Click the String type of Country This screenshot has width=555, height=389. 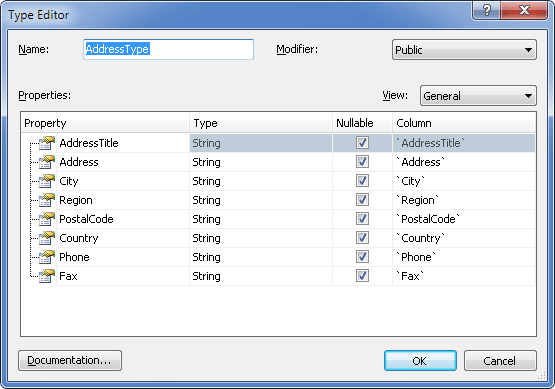tap(261, 238)
